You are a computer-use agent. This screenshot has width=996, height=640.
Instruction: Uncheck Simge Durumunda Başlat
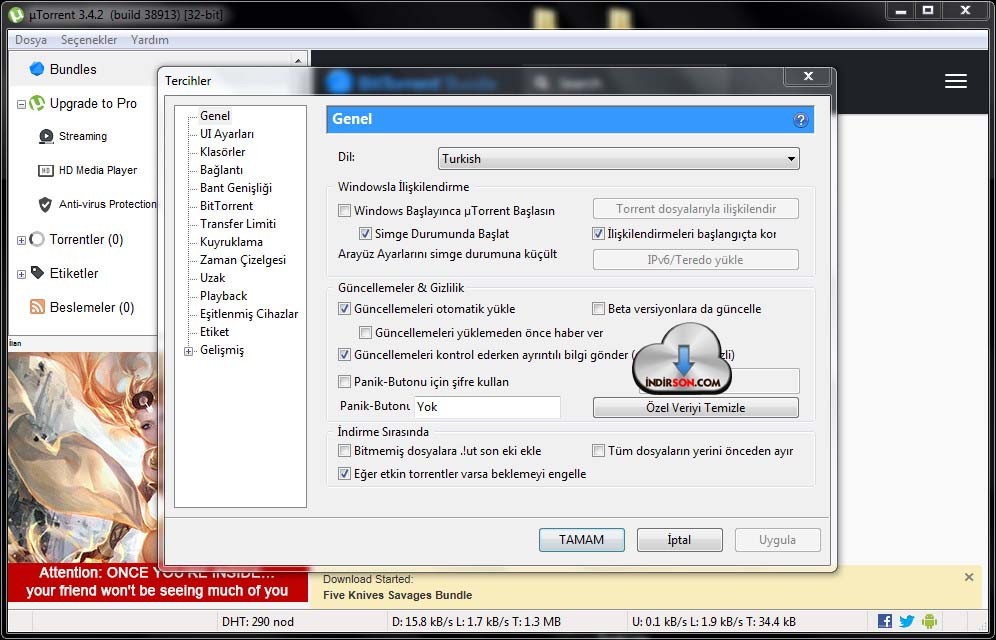pos(365,234)
